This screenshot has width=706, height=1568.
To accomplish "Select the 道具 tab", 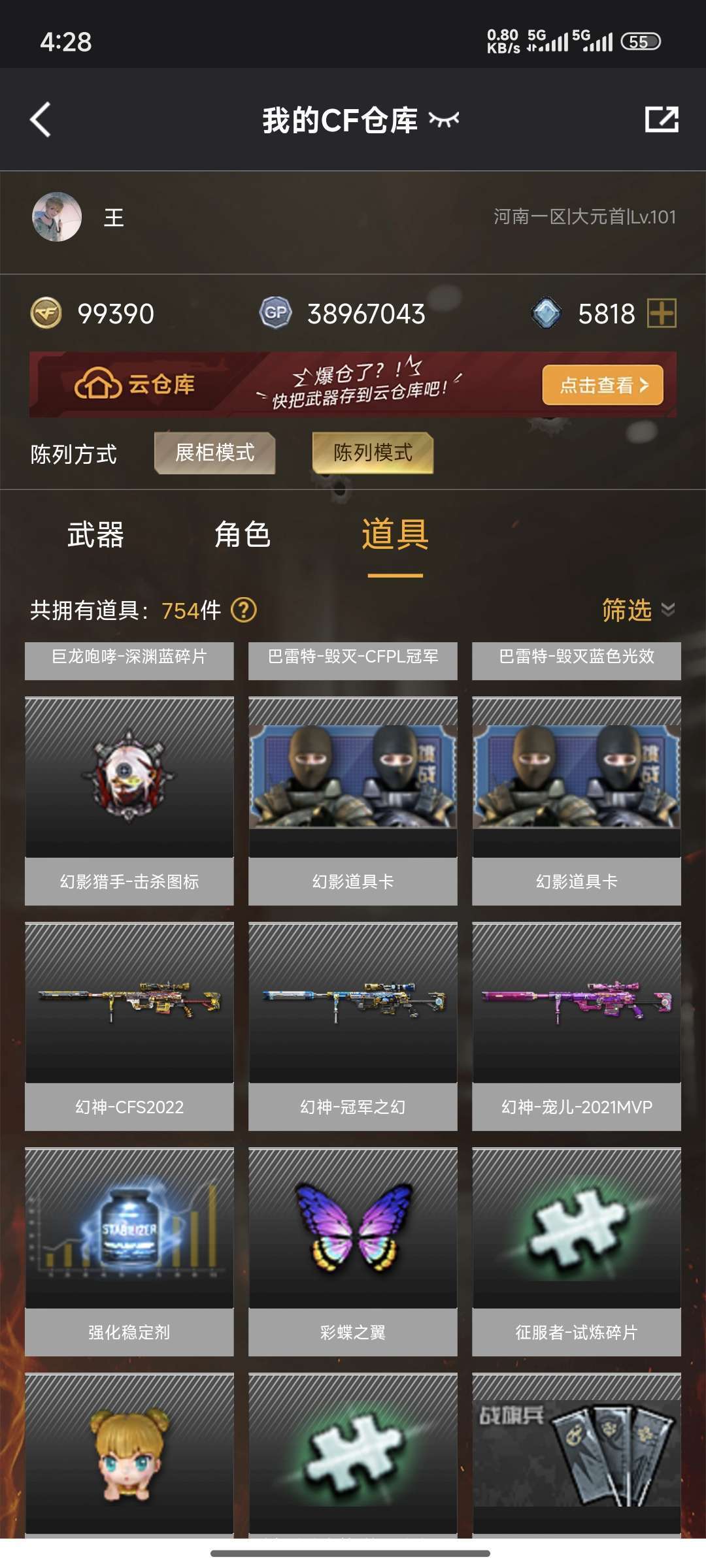I will pyautogui.click(x=395, y=534).
